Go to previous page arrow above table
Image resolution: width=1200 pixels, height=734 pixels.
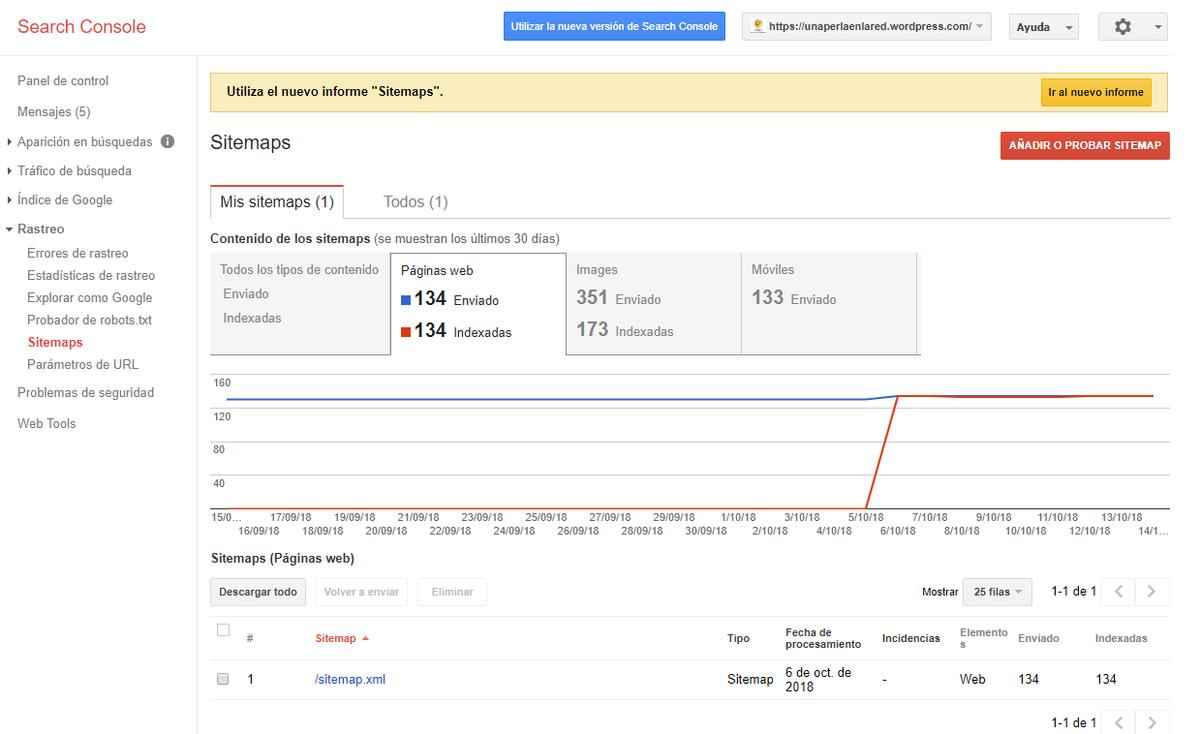click(1119, 592)
